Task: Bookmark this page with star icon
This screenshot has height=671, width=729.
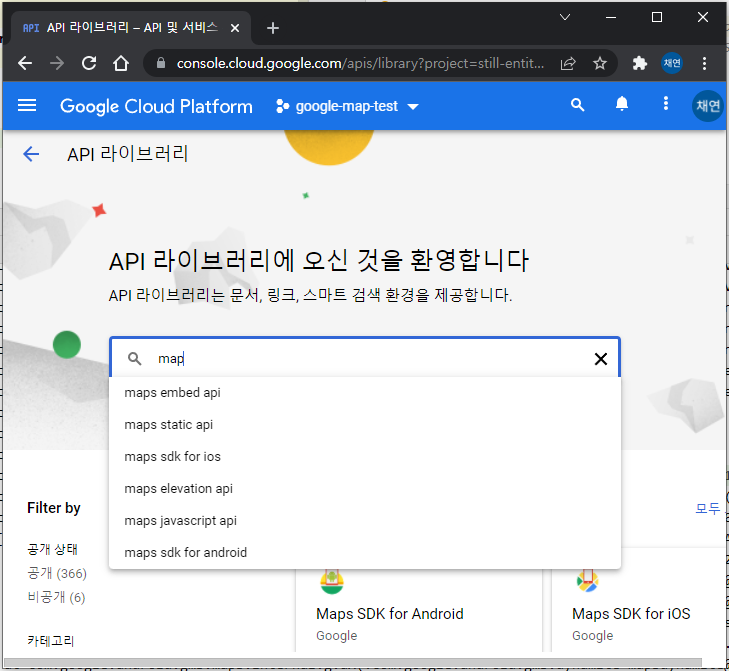Action: coord(600,63)
